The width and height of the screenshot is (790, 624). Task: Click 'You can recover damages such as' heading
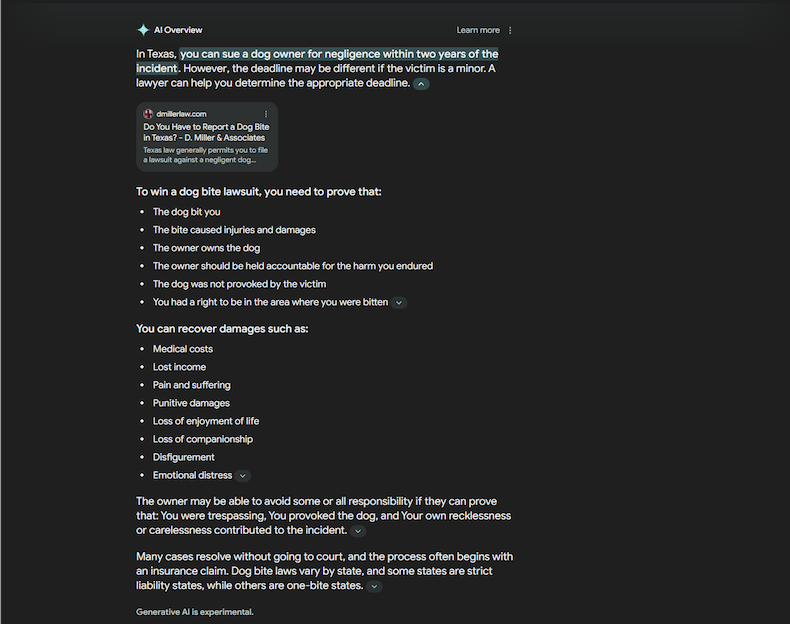(x=222, y=329)
